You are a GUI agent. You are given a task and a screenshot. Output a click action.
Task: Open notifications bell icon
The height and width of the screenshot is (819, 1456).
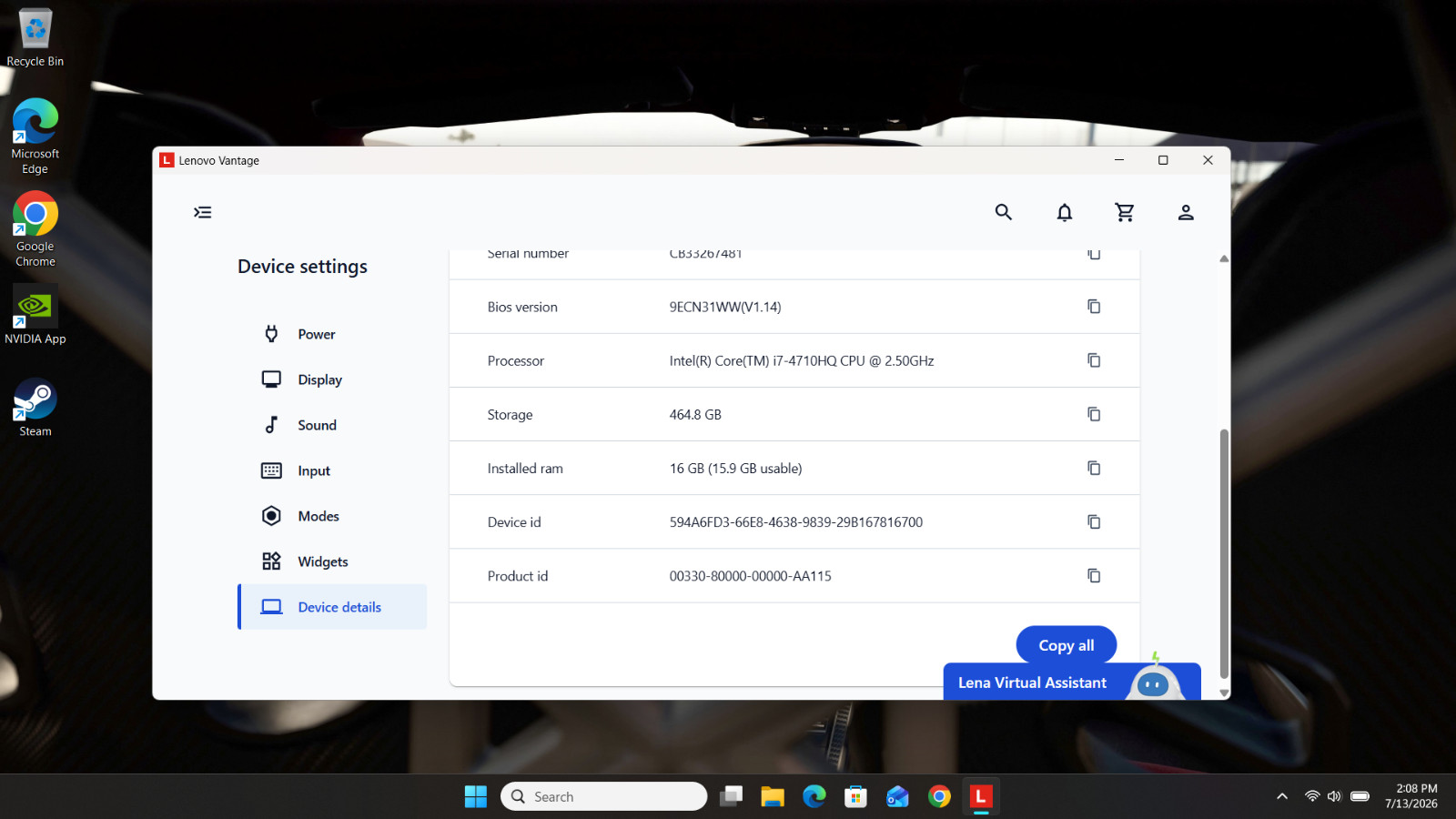coord(1064,212)
